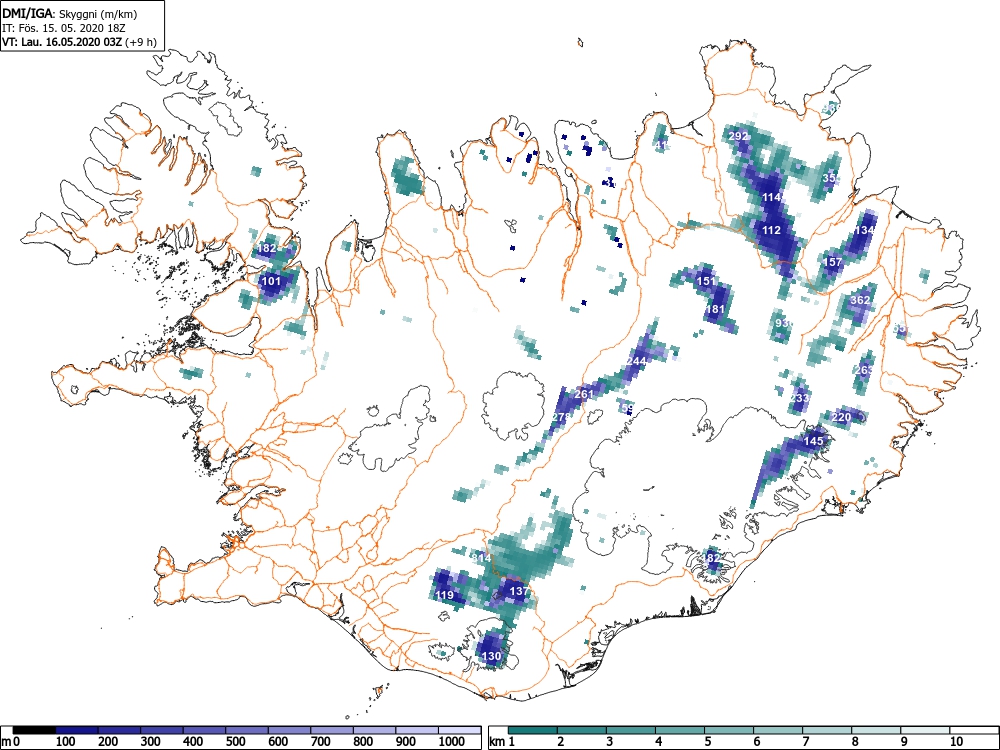Click the 'DMI/IGA: Skyggni (m/km)' title text
This screenshot has width=1000, height=750.
click(70, 14)
